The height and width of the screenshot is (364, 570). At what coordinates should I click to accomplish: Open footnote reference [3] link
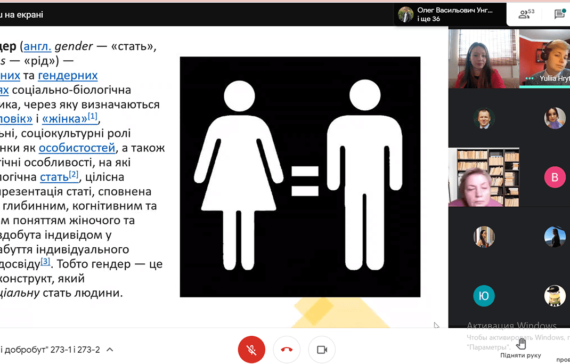45,261
